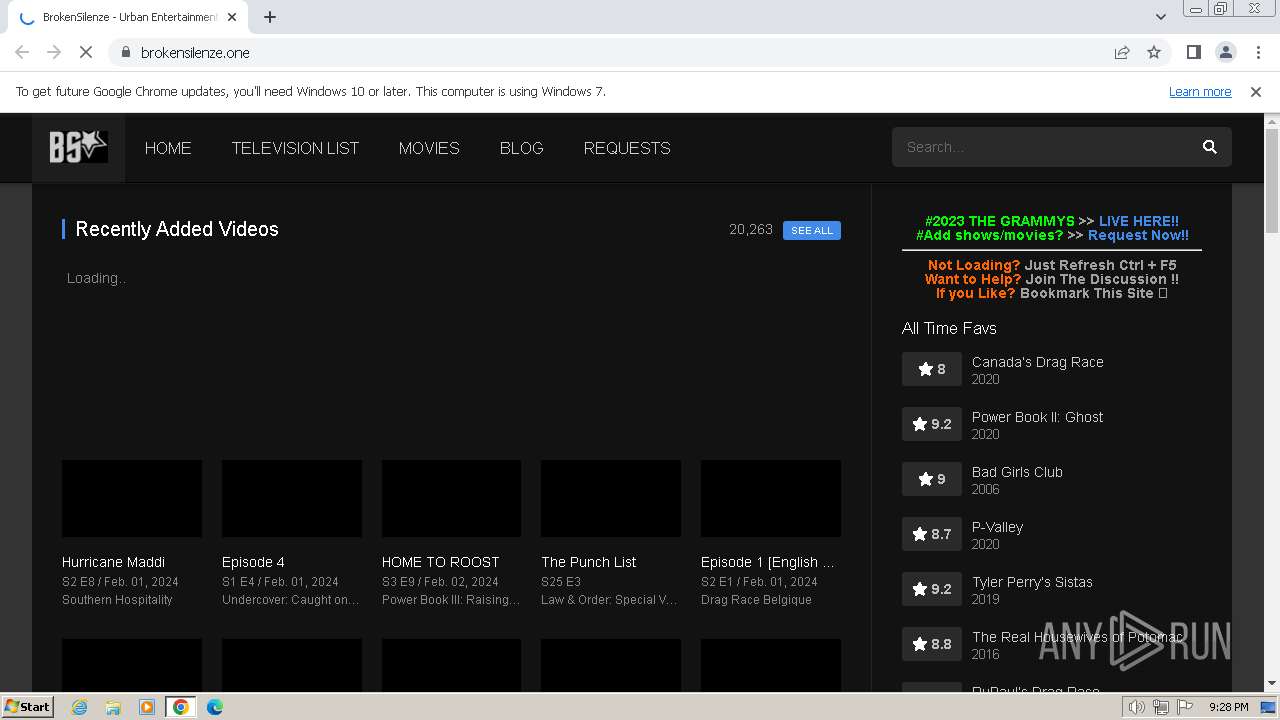Open the REQUESTS menu item
Screen dimensions: 1280x720
[627, 148]
